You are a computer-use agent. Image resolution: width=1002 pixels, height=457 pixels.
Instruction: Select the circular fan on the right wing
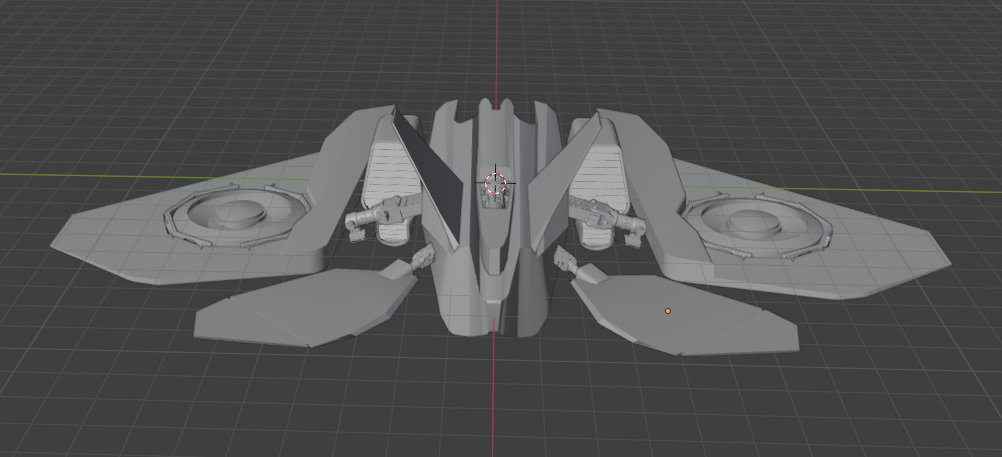756,224
